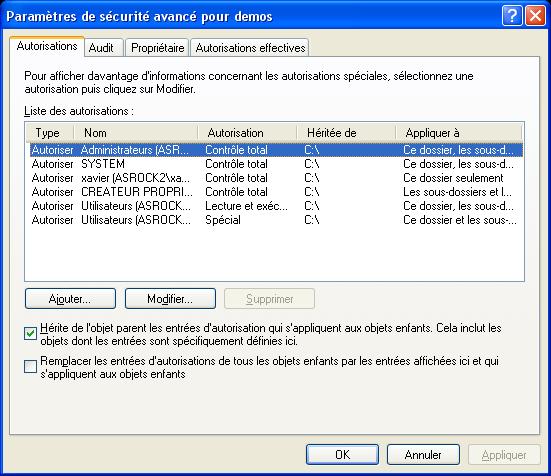The width and height of the screenshot is (551, 476).
Task: Select the SYSTEM permission entry
Action: click(276, 164)
